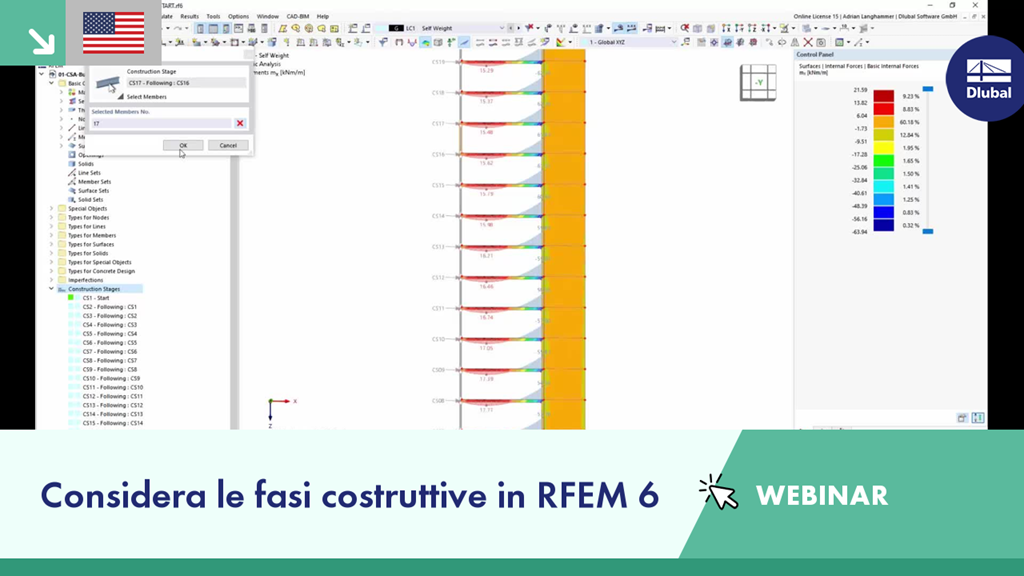The image size is (1024, 576).
Task: Go to next load case arrow
Action: 519,28
